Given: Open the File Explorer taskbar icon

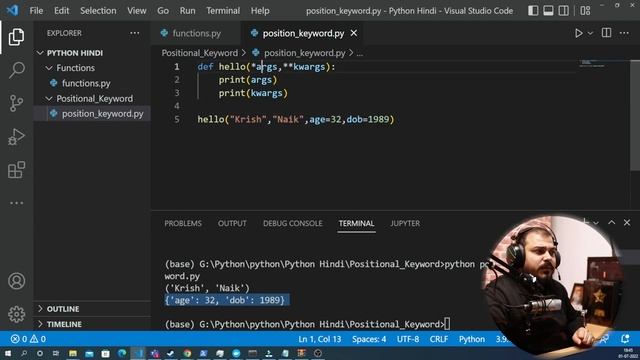Looking at the screenshot, I should [73, 353].
